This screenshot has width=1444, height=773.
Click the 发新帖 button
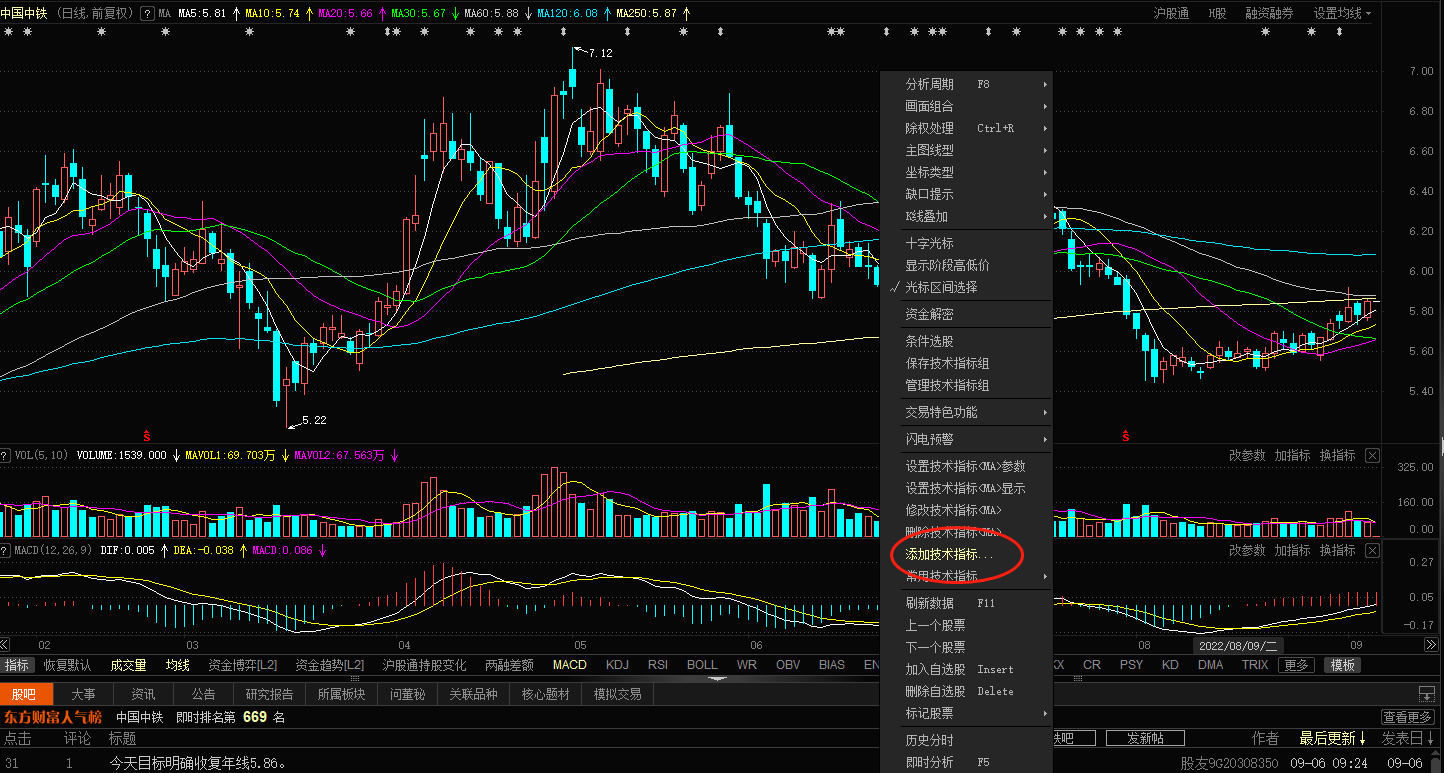1145,738
